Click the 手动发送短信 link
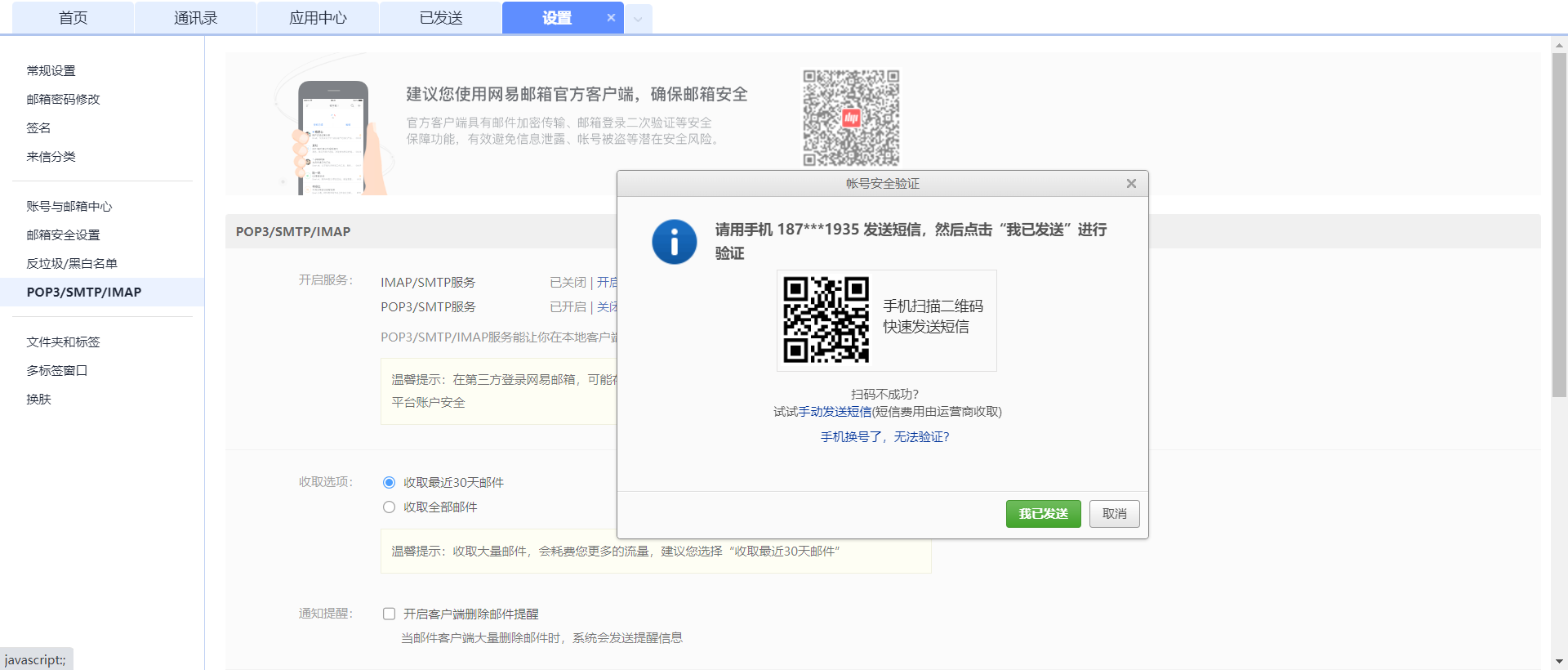 pos(835,412)
